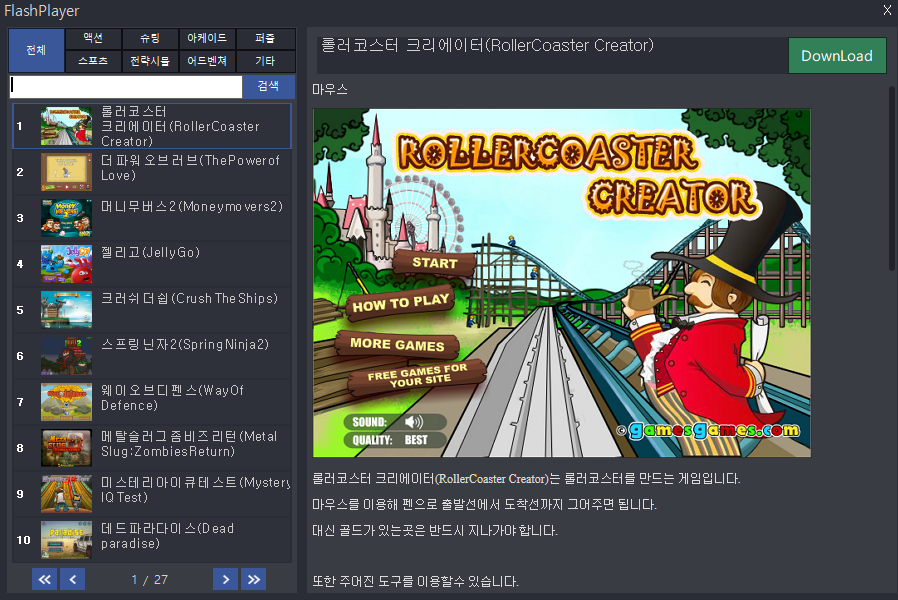Go to the next page of the list
This screenshot has height=600, width=898.
tap(225, 579)
